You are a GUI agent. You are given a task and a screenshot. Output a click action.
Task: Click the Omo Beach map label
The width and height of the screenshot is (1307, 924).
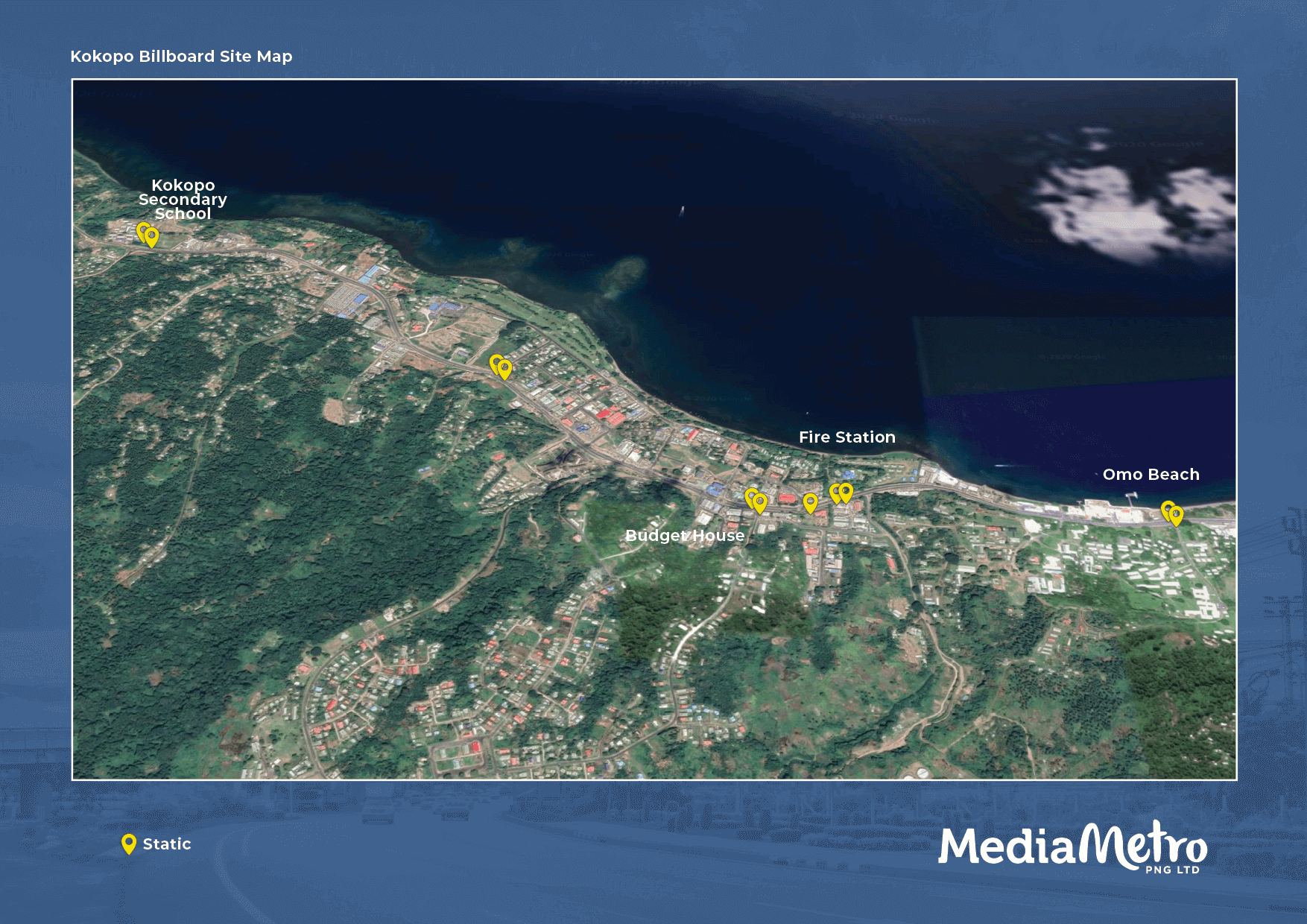click(x=1151, y=475)
